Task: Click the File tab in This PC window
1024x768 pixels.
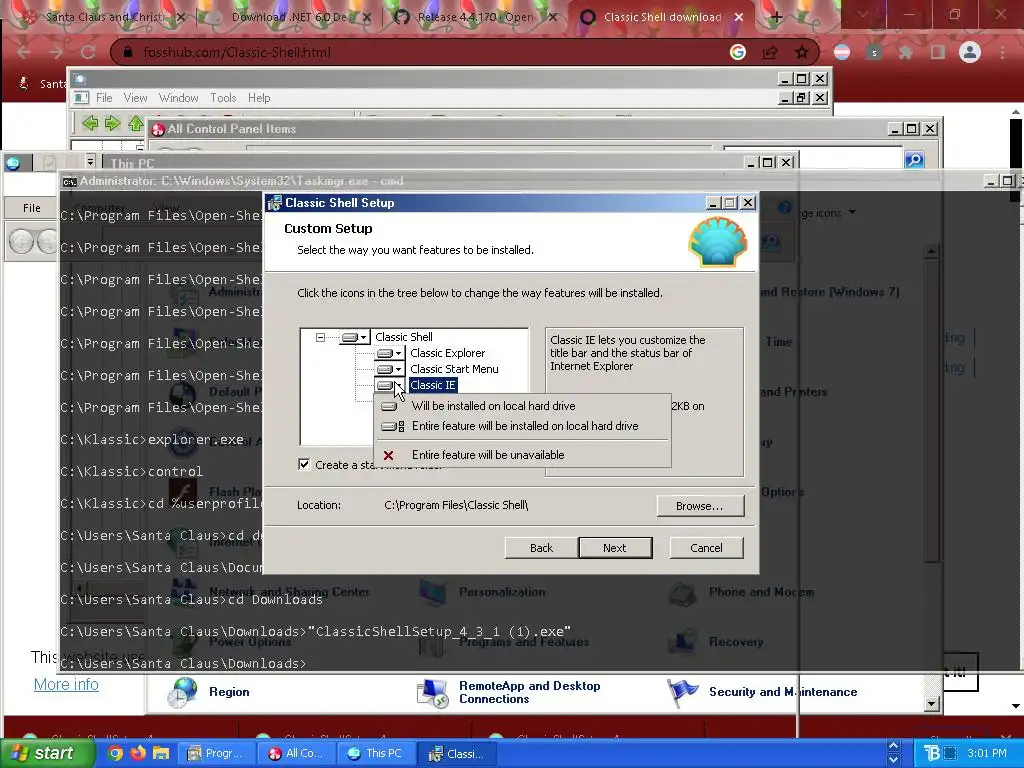Action: pos(31,208)
